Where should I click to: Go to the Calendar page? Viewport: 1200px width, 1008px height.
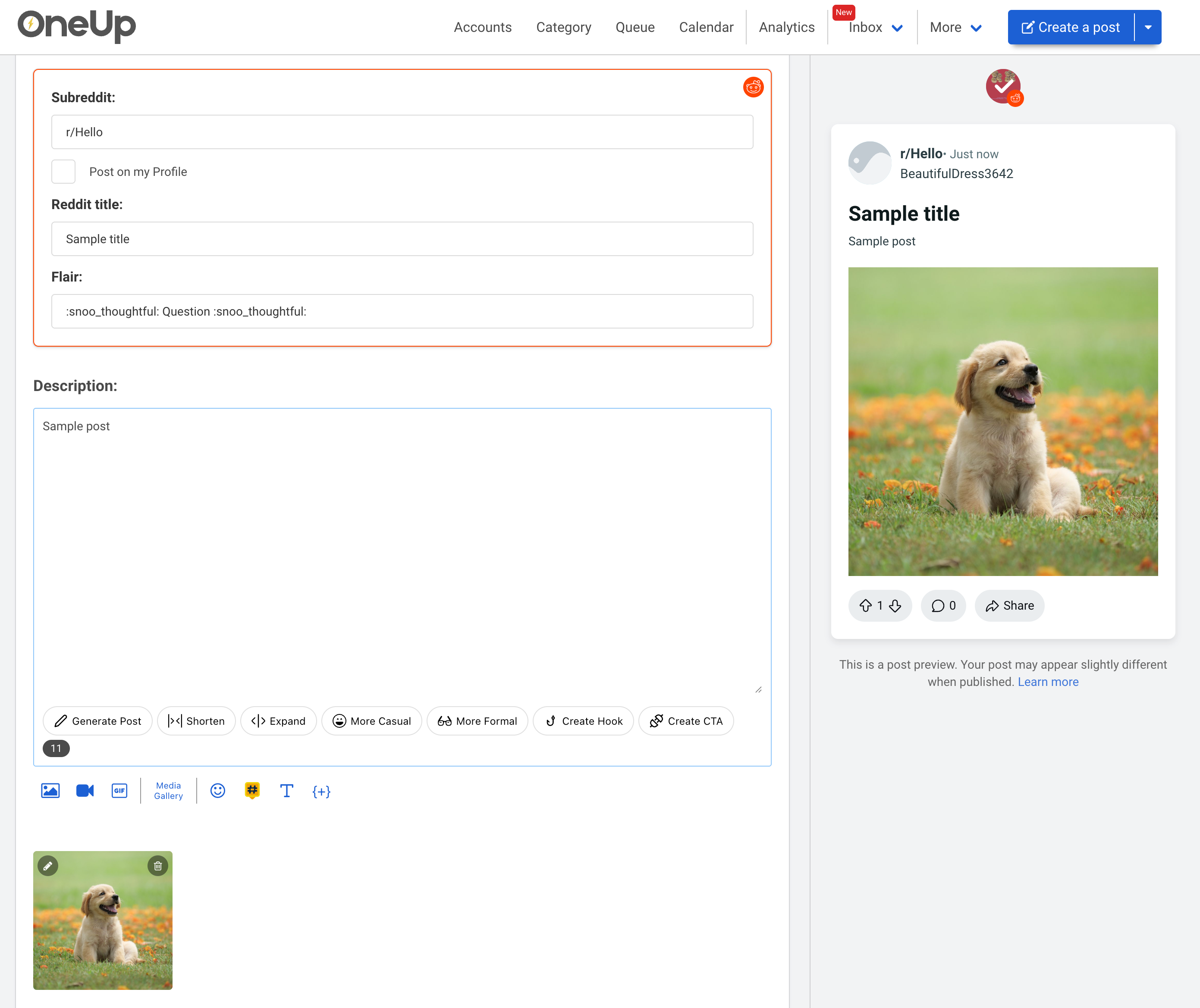point(706,28)
